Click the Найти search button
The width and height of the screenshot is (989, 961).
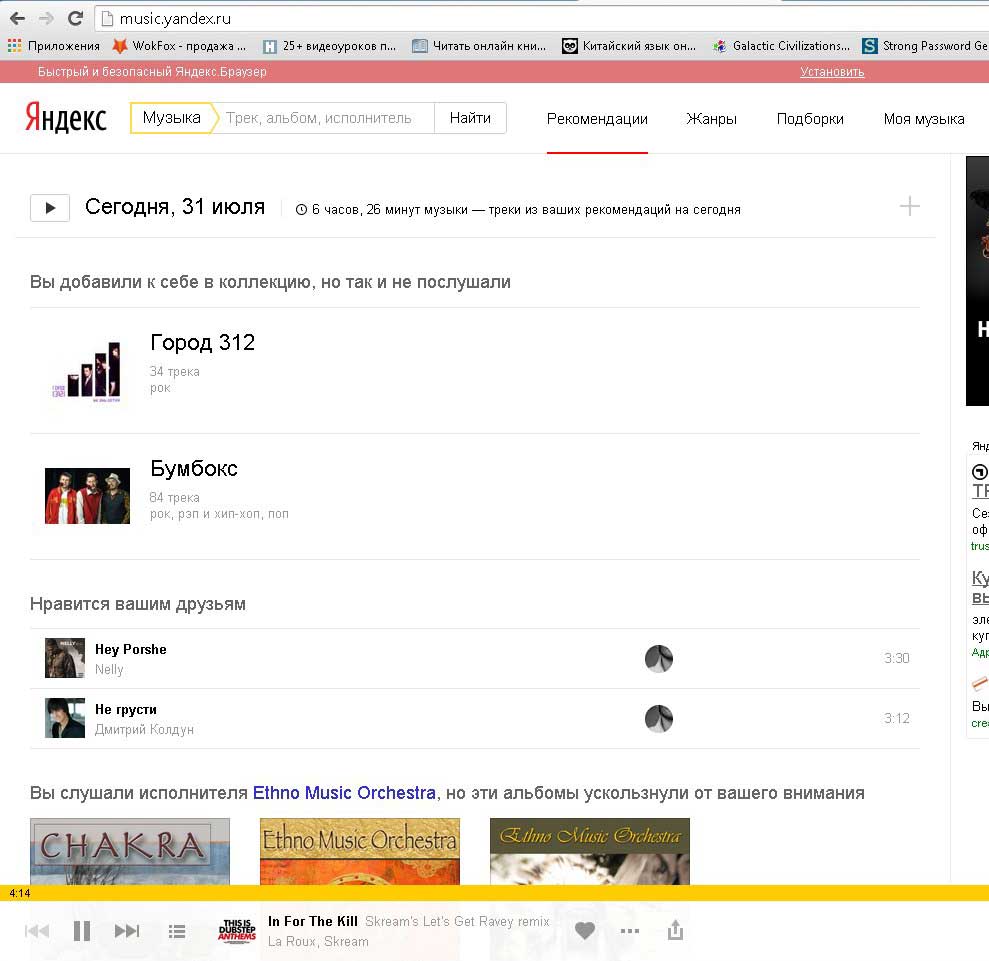(x=470, y=118)
